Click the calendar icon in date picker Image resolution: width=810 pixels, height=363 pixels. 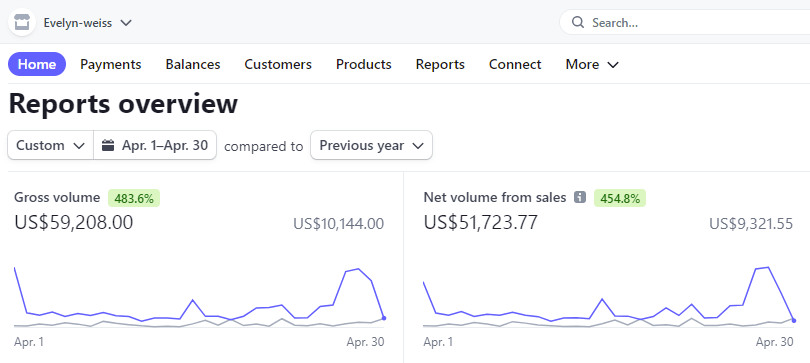pos(107,145)
